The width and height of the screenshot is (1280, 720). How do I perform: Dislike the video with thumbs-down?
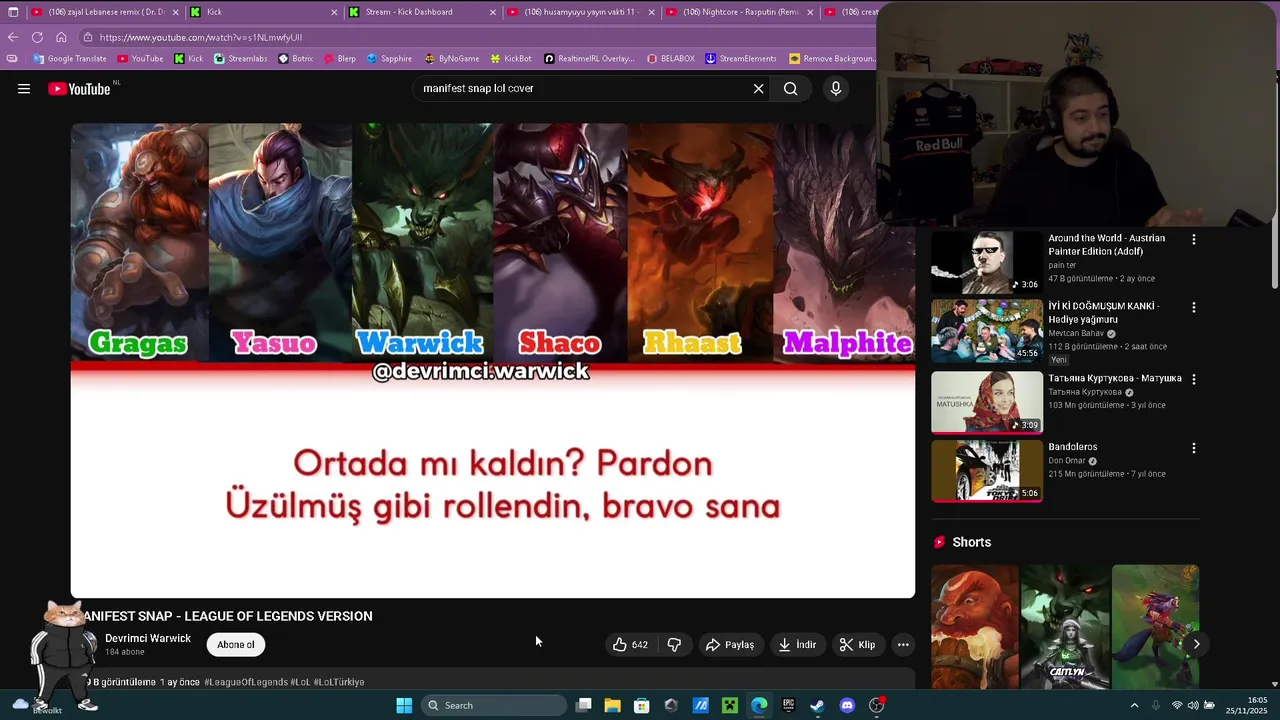pos(675,645)
